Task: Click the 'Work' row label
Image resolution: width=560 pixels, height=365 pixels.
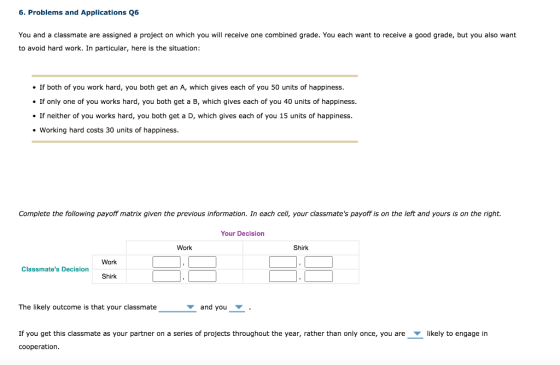Action: click(109, 262)
